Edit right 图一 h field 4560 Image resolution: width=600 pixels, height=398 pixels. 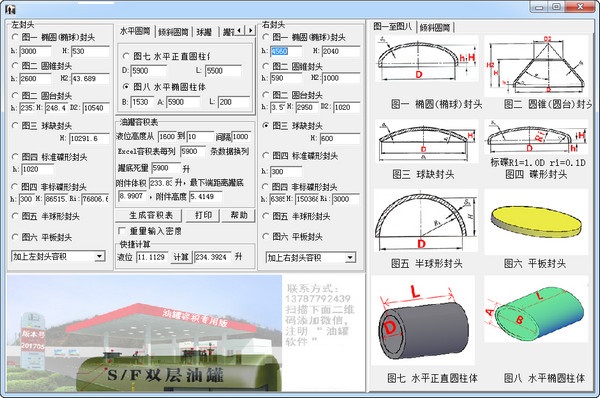tap(286, 51)
